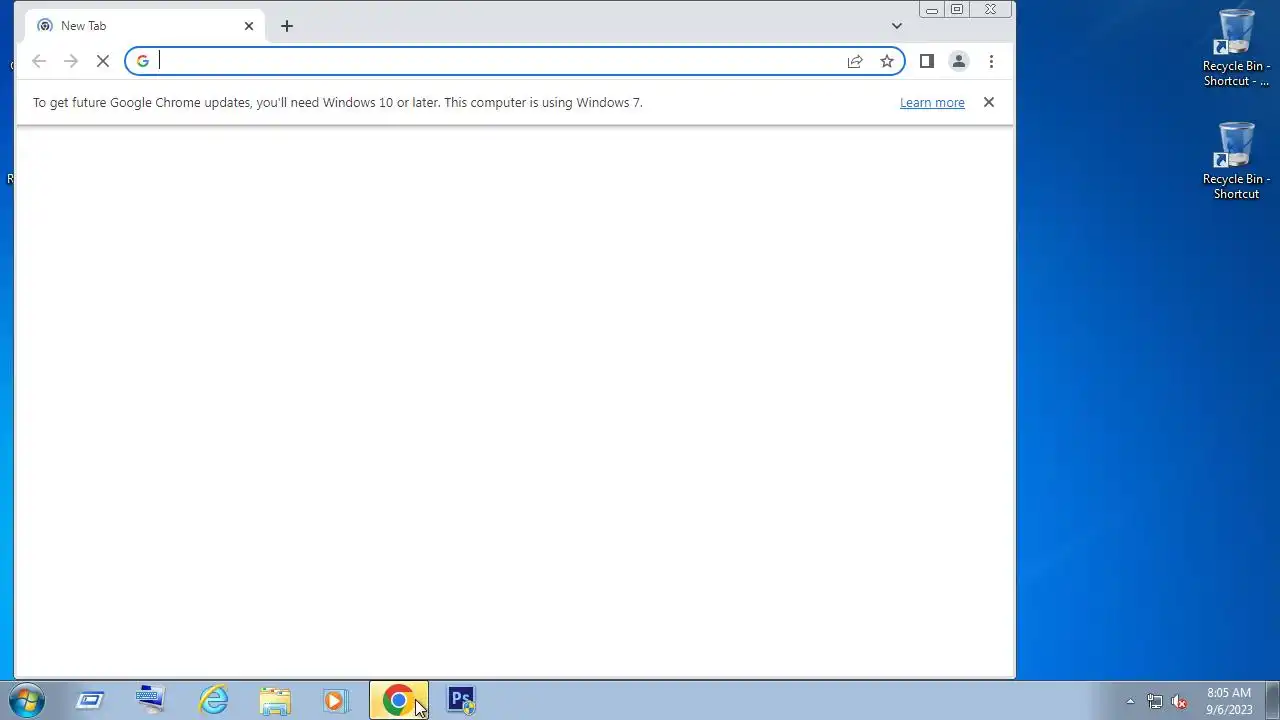
Task: Close the New Tab tab
Action: click(249, 26)
